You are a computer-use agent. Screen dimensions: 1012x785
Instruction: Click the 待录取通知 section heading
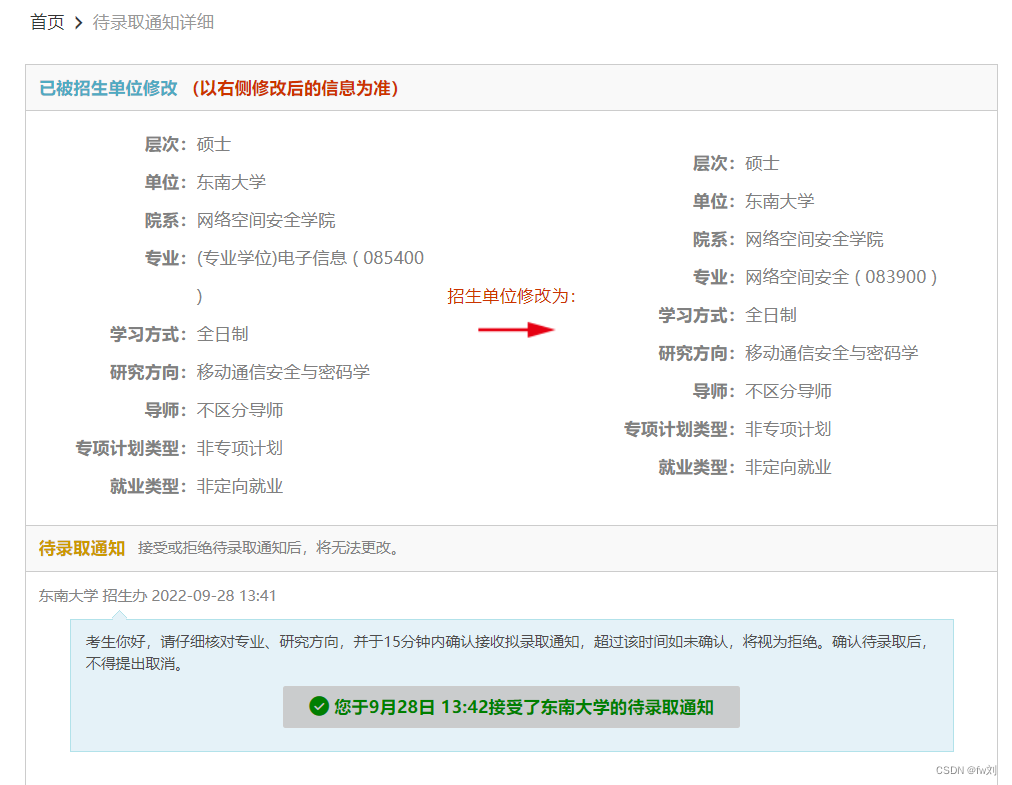tap(81, 549)
